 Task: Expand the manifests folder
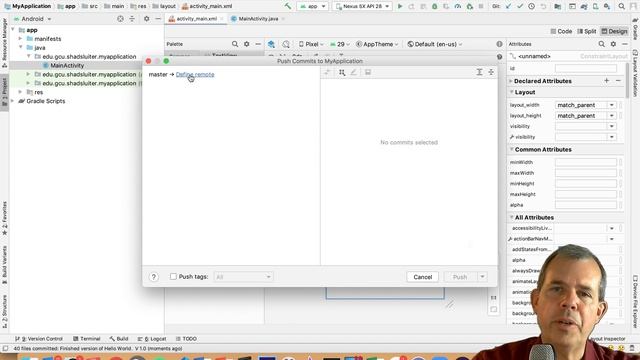[20, 39]
